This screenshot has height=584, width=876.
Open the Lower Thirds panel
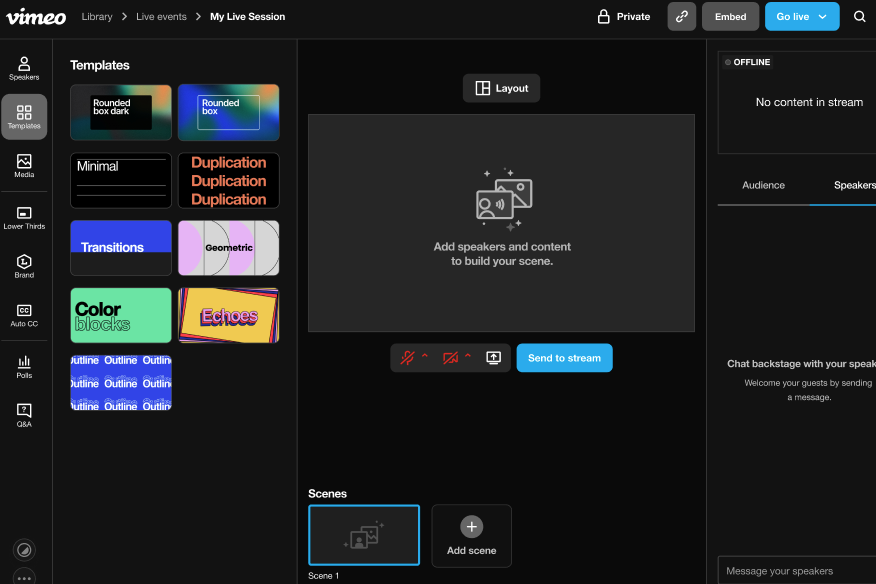[24, 215]
